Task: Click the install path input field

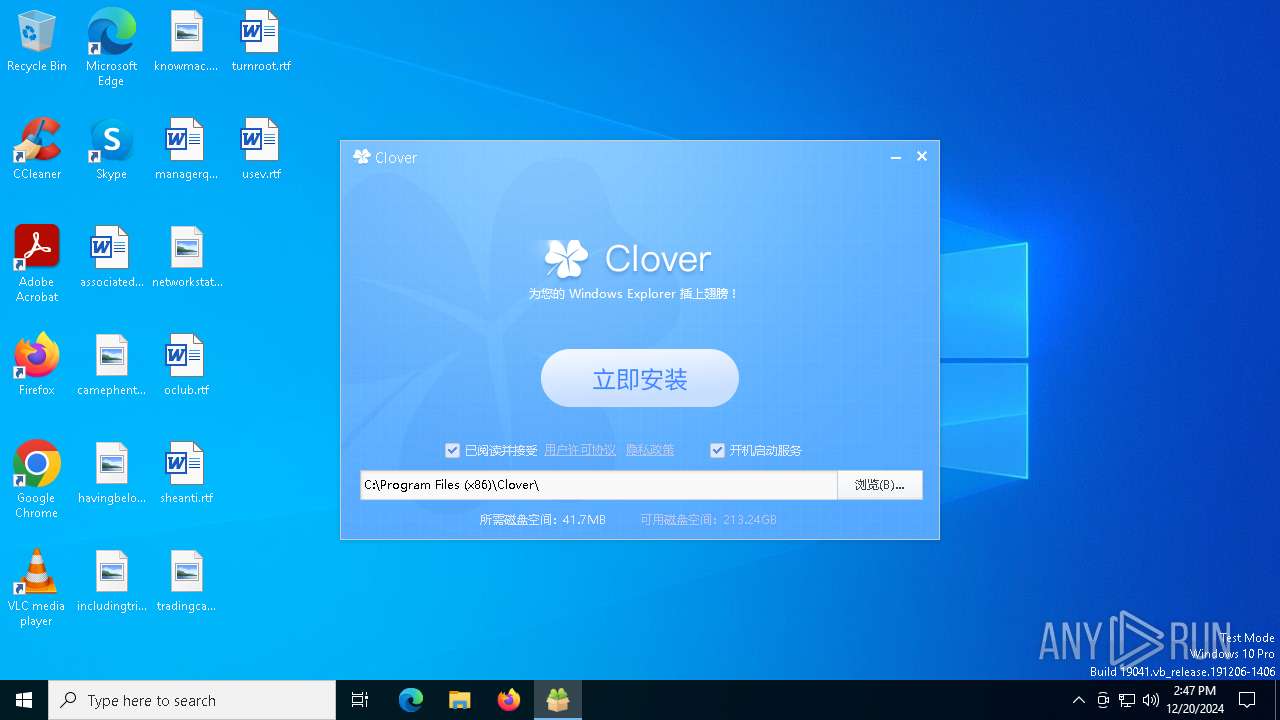Action: point(598,485)
